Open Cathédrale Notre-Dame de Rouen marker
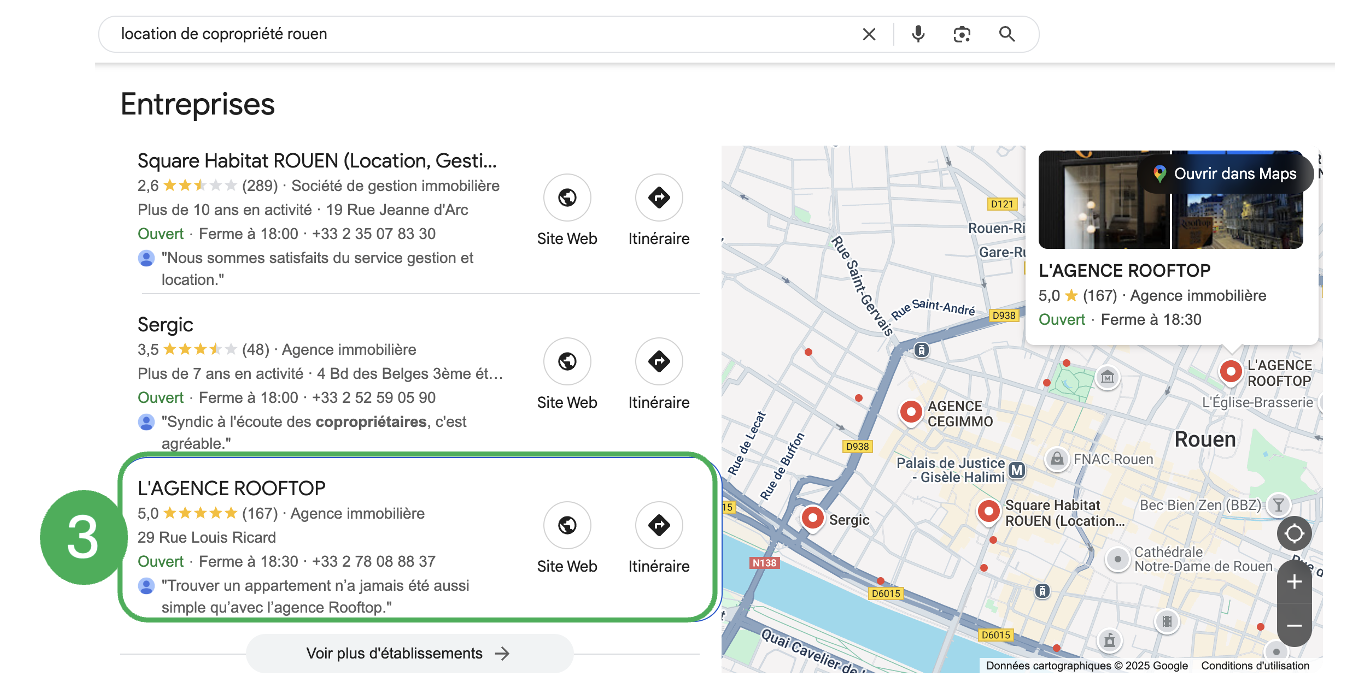This screenshot has width=1370, height=696. click(x=1117, y=558)
